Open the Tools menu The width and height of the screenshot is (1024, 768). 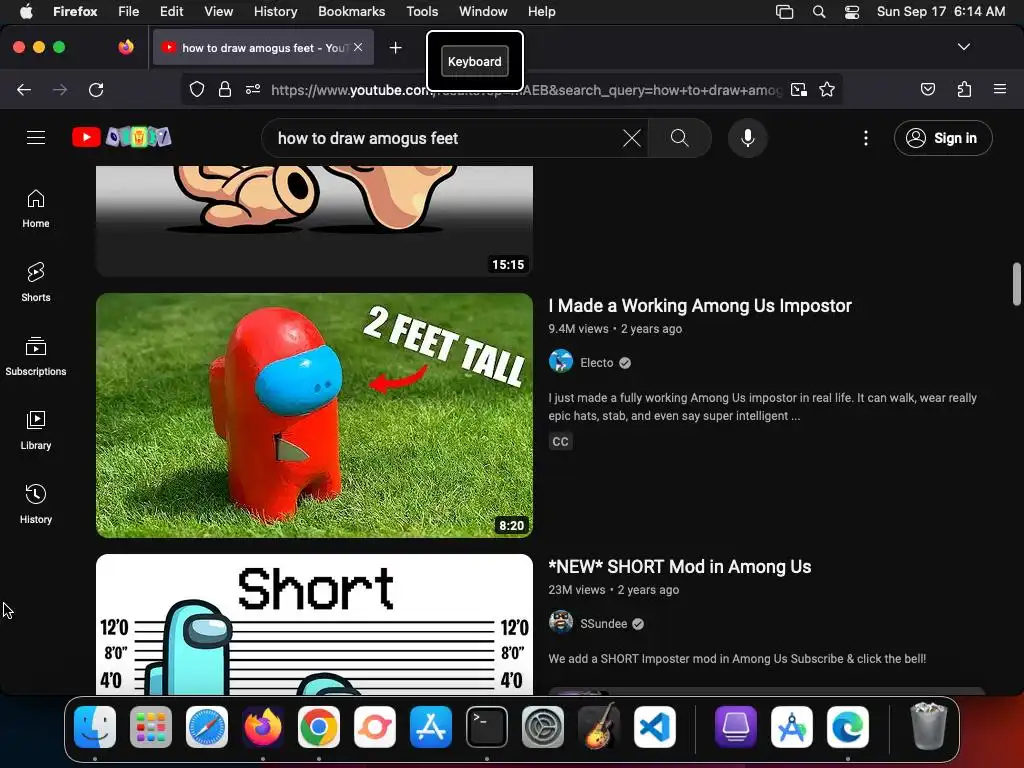coord(422,11)
